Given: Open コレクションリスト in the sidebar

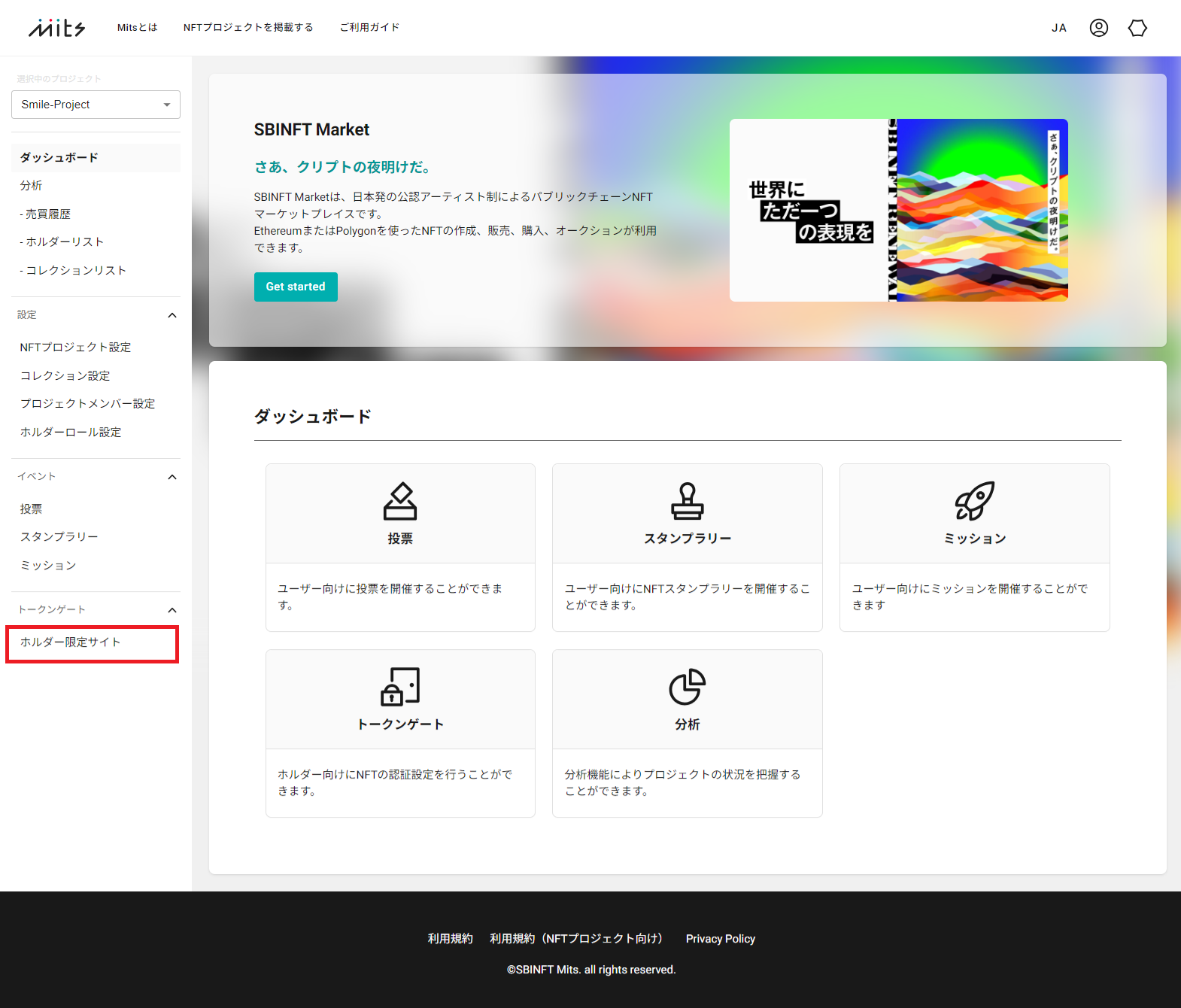Looking at the screenshot, I should pyautogui.click(x=73, y=271).
